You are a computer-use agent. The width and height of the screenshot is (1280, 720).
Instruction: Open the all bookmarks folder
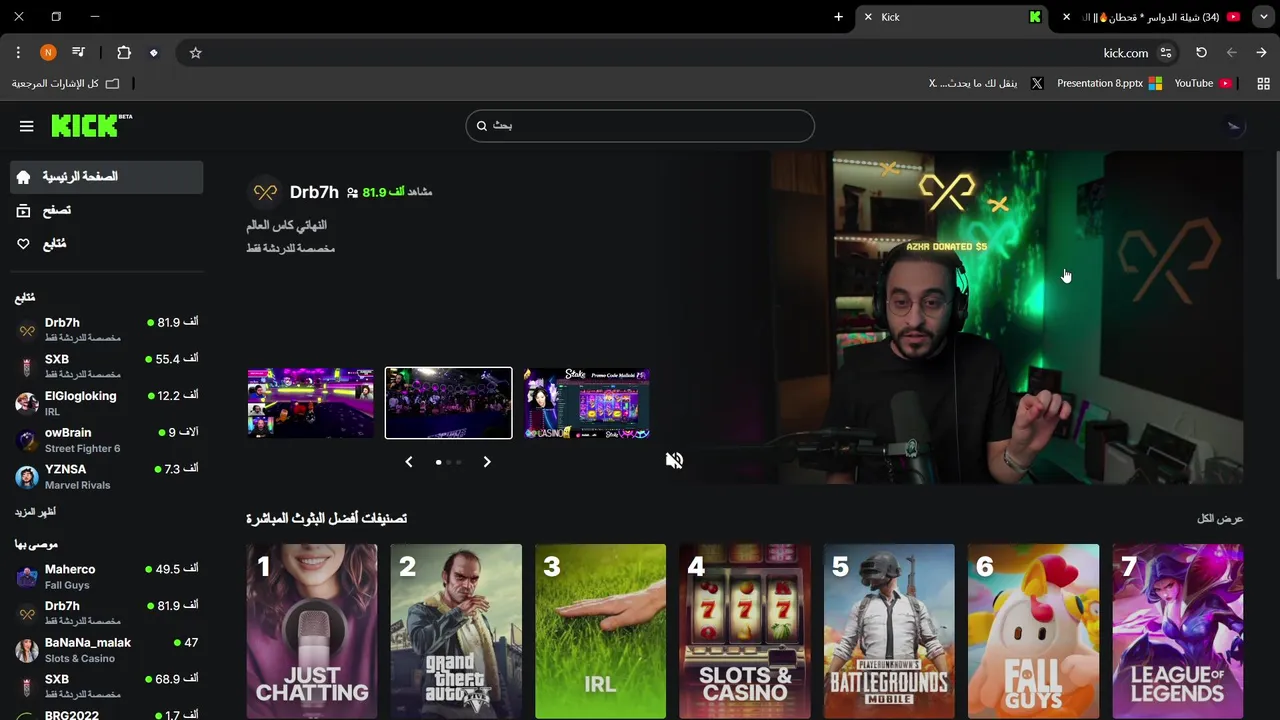(65, 84)
